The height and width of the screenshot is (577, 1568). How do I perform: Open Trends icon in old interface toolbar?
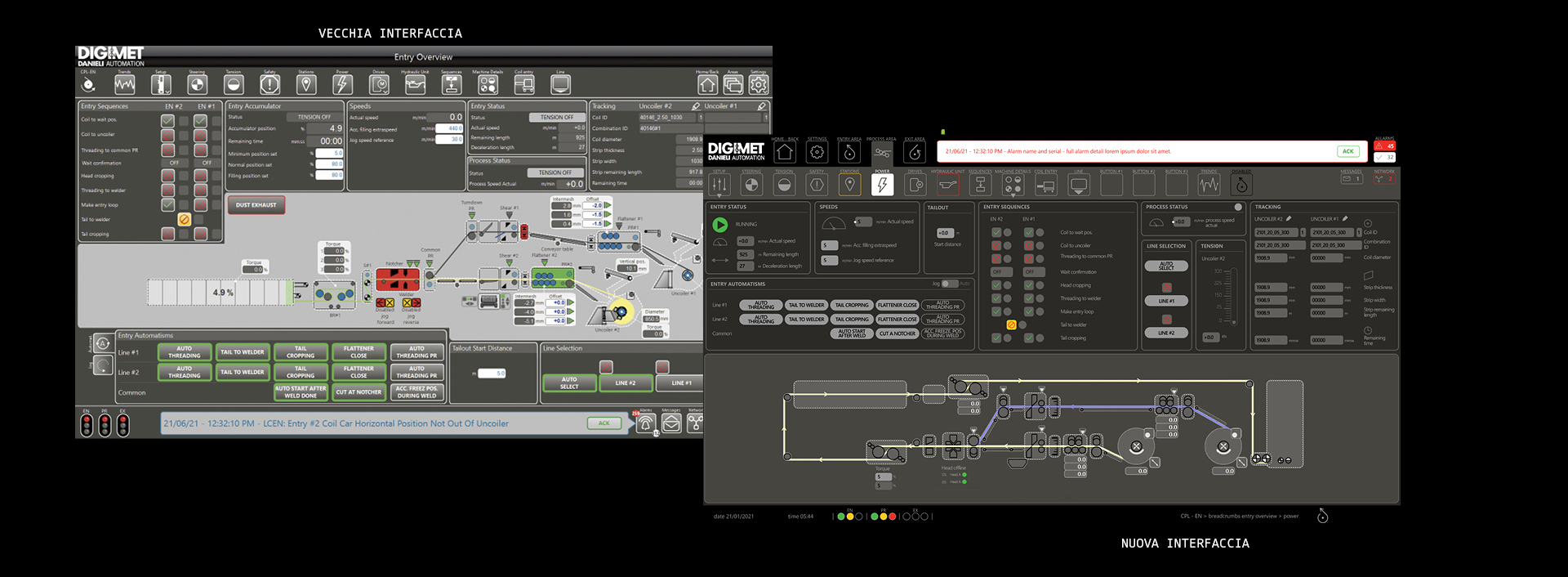pyautogui.click(x=125, y=84)
